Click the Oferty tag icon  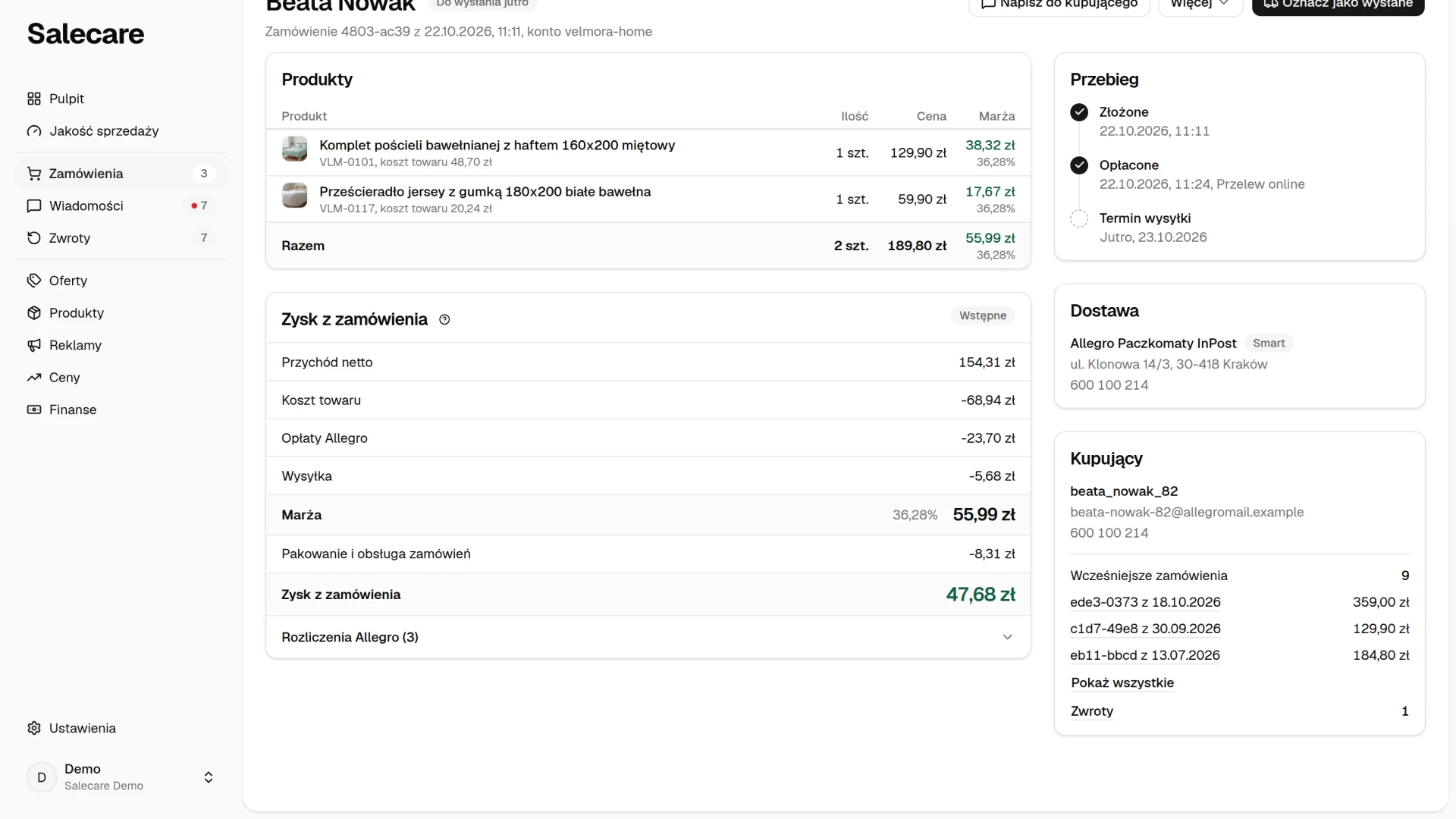[x=34, y=281]
